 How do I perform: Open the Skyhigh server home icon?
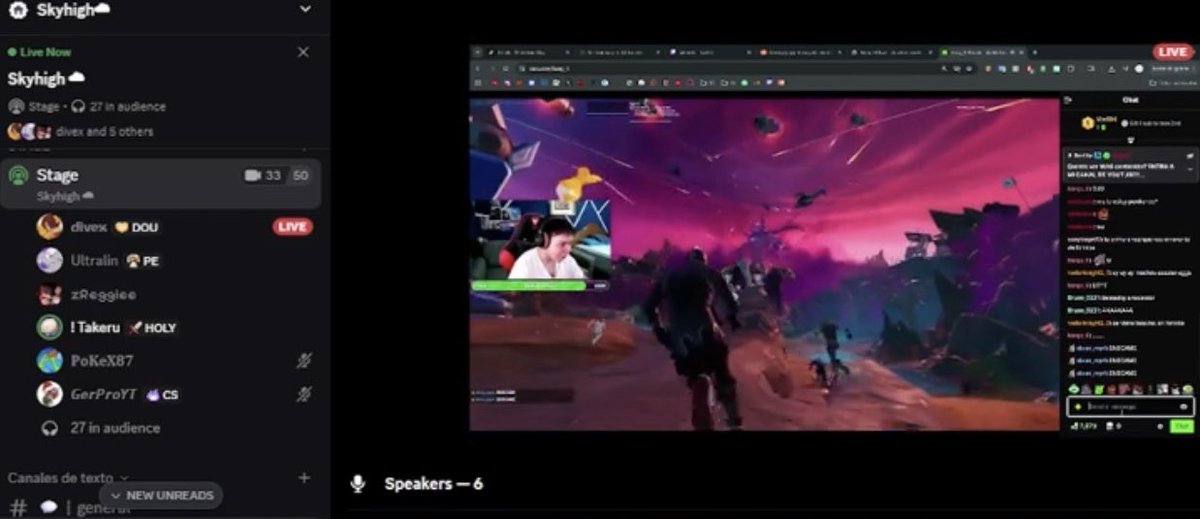17,9
